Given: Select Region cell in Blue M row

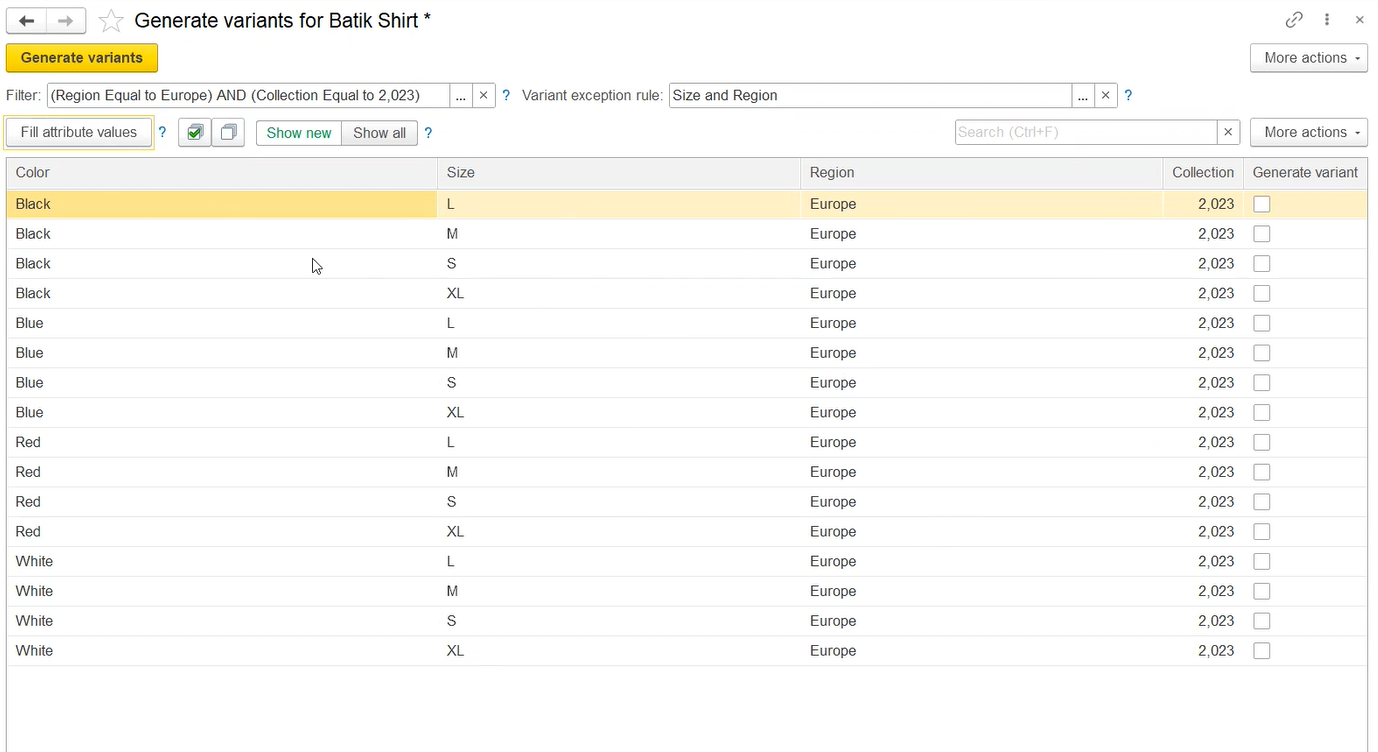Looking at the screenshot, I should [x=982, y=353].
